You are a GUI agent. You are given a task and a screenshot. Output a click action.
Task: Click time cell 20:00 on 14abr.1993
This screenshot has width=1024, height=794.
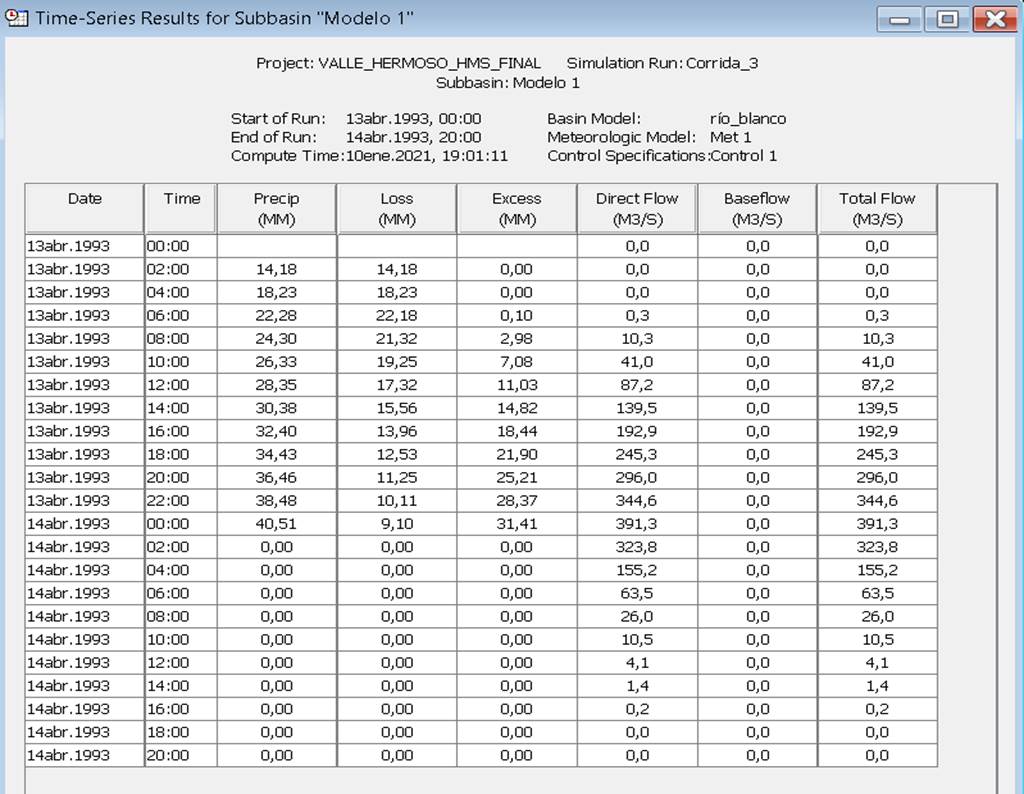(181, 755)
